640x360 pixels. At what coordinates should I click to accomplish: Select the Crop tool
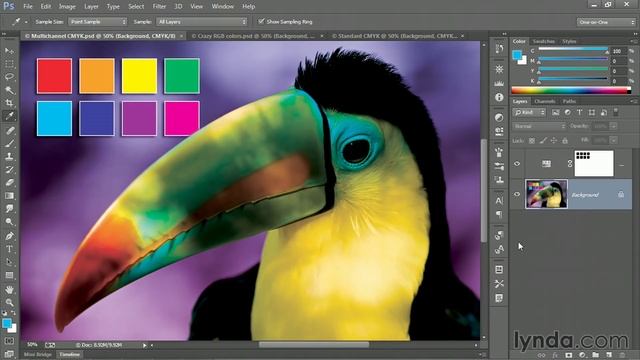(9, 103)
